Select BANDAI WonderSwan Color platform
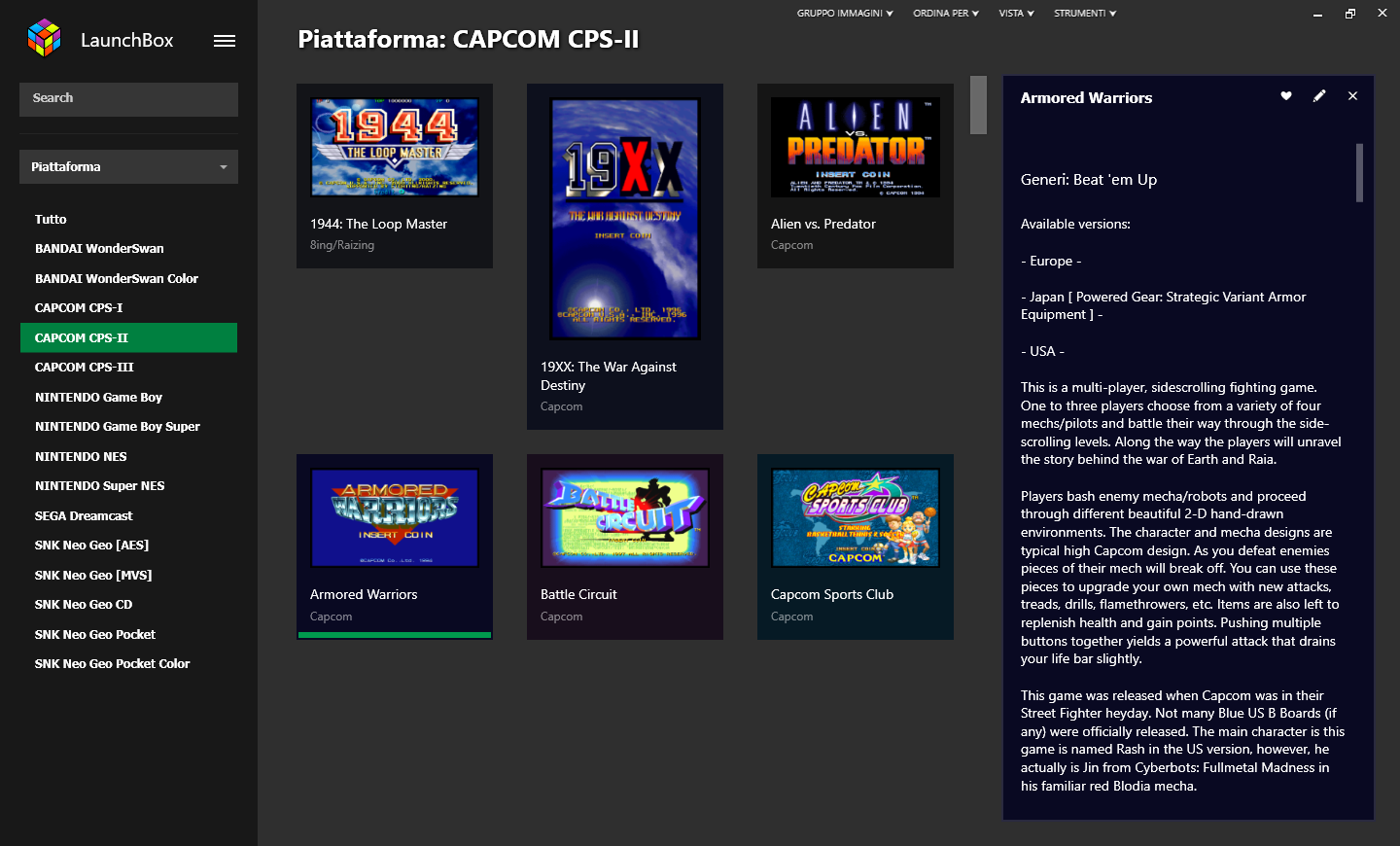Screen dimensions: 1400x846 pos(128,279)
